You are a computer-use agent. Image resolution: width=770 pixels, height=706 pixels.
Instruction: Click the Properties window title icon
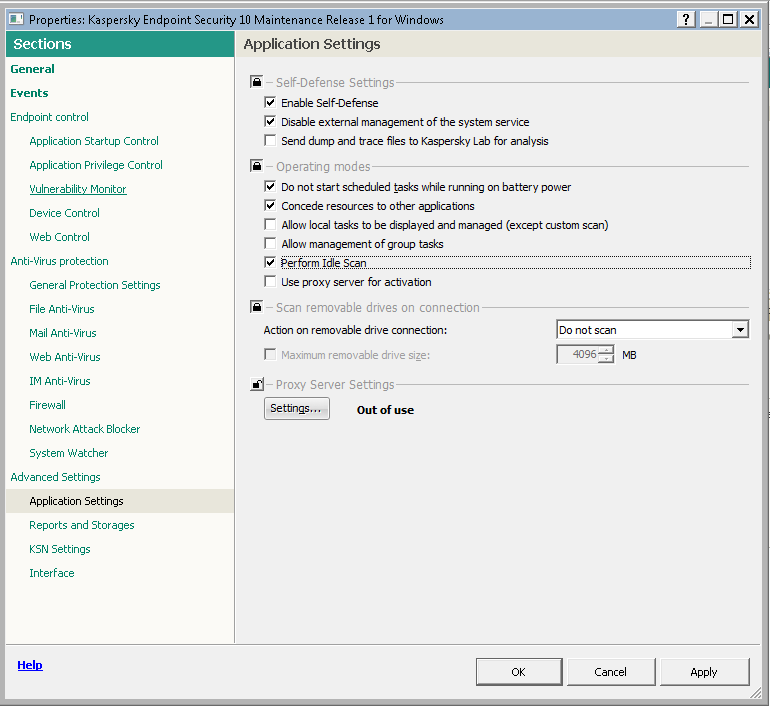point(16,19)
